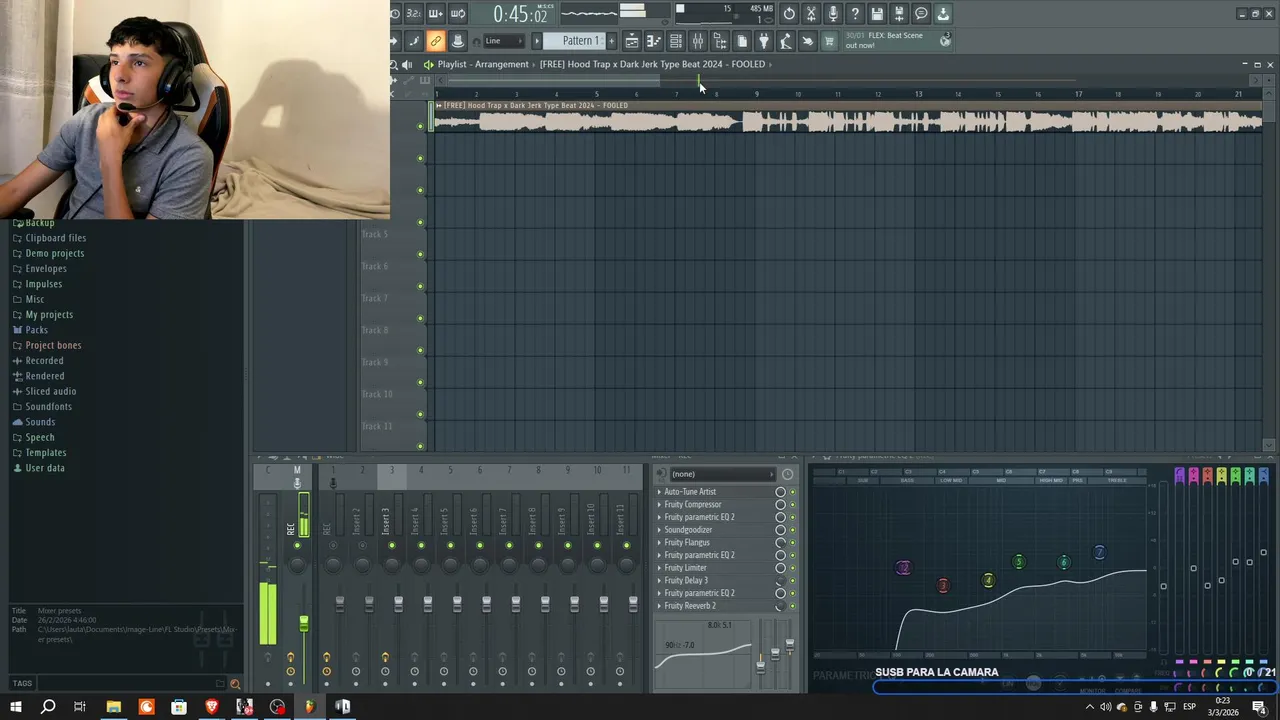Click the tempo tapper icon
Viewport: 1280px width, 720px height.
[x=786, y=41]
